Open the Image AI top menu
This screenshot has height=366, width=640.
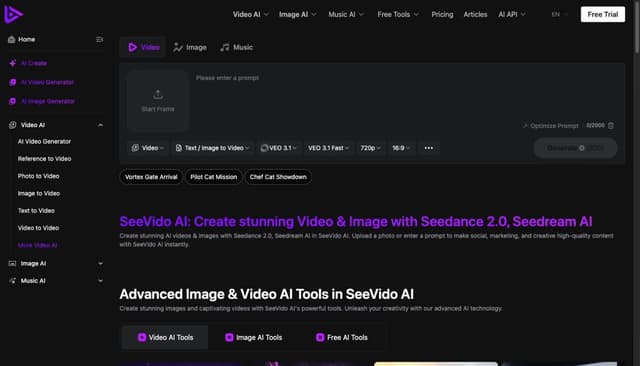click(x=298, y=15)
